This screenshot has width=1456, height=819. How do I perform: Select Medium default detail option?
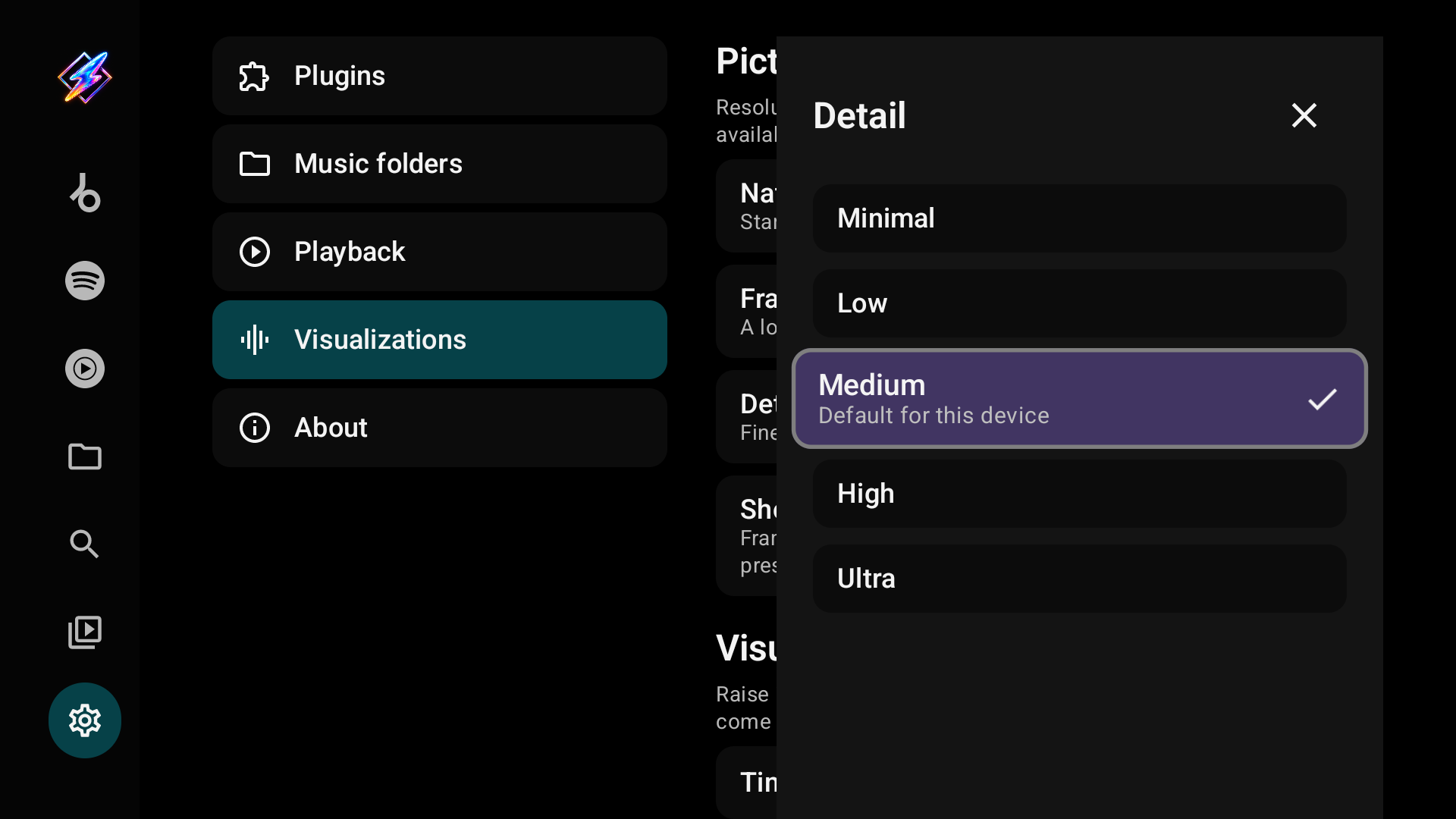pyautogui.click(x=1080, y=399)
